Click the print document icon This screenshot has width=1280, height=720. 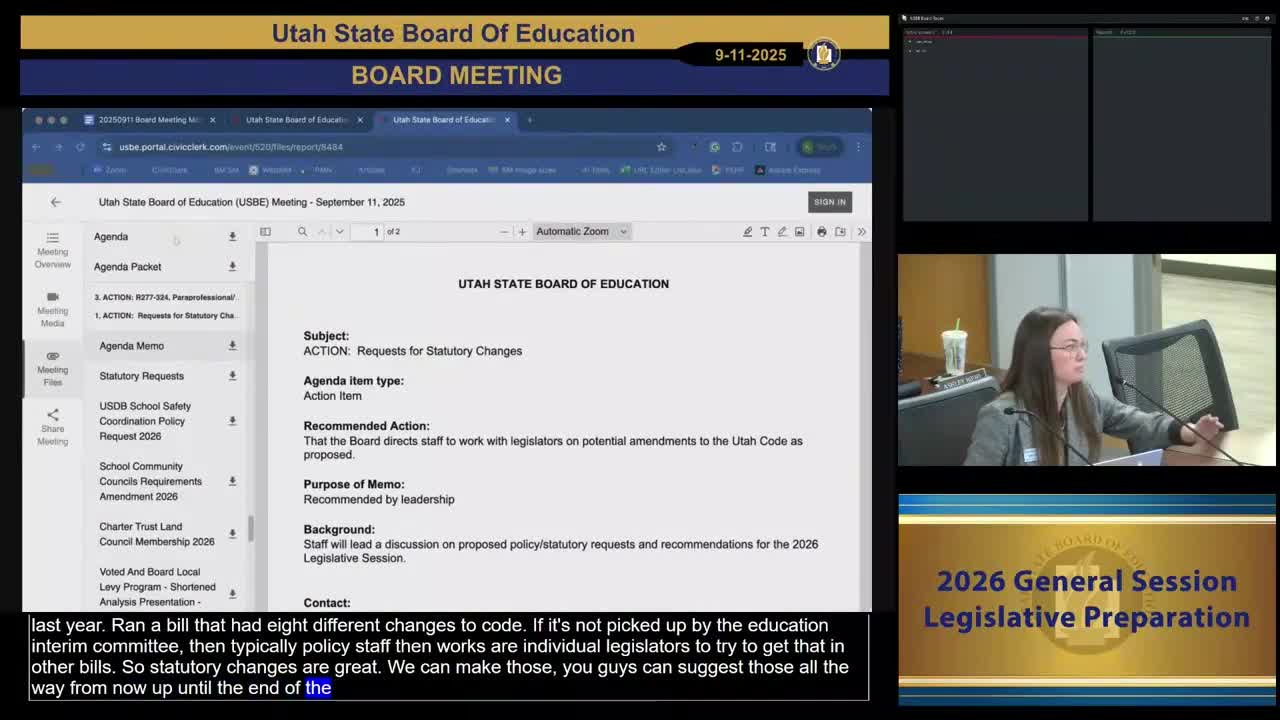(821, 231)
